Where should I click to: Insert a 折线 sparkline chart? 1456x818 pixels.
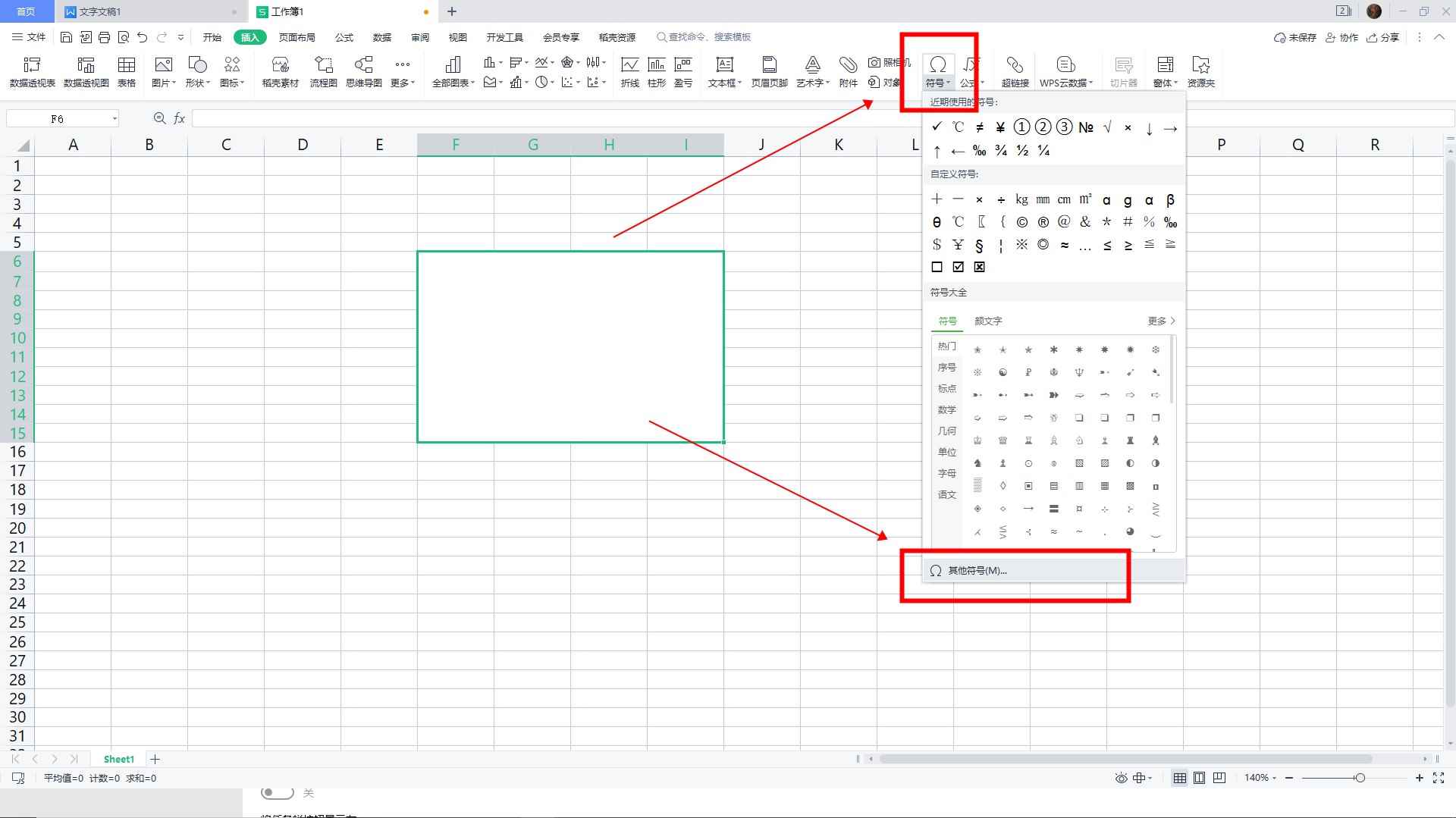click(x=629, y=71)
